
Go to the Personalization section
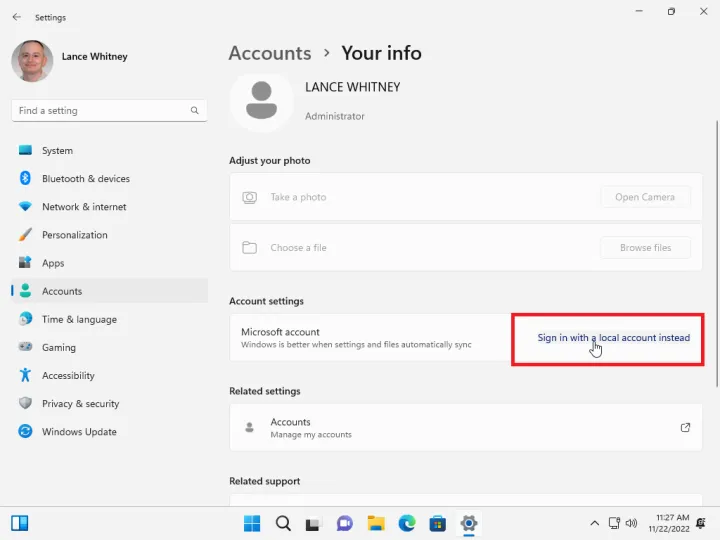coord(74,235)
